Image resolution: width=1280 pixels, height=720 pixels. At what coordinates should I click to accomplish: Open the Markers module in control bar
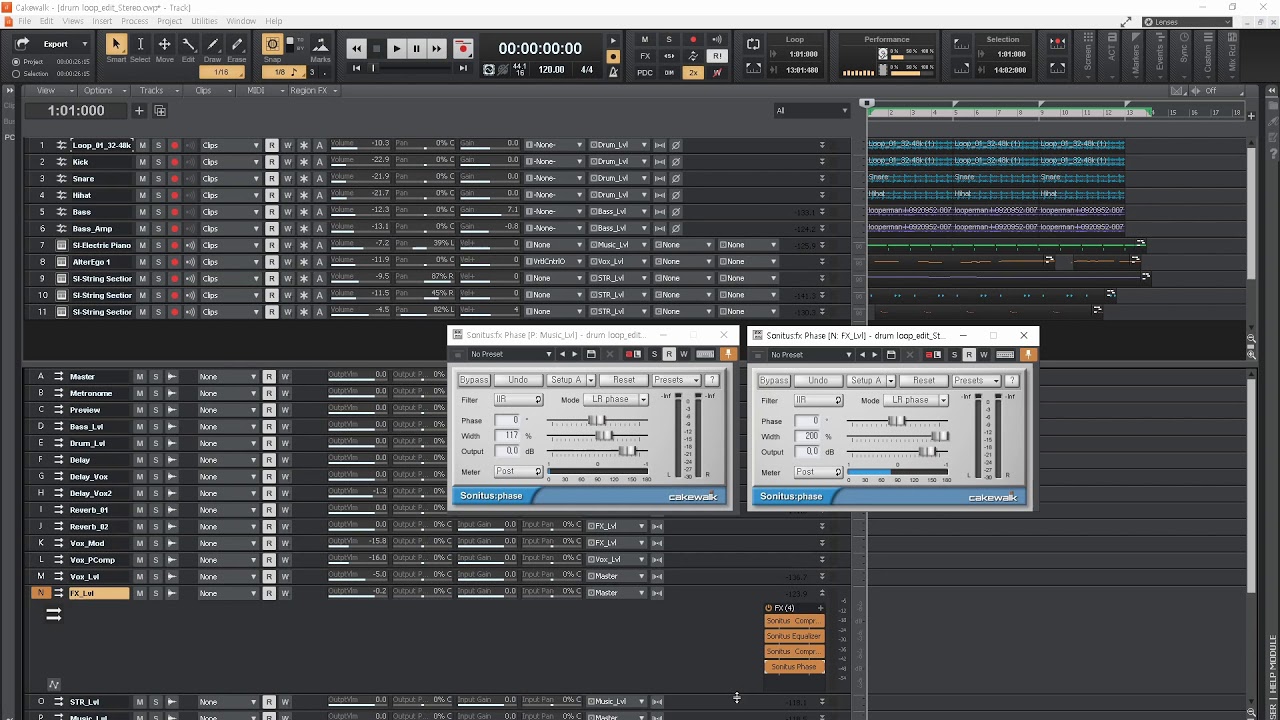pos(1135,57)
